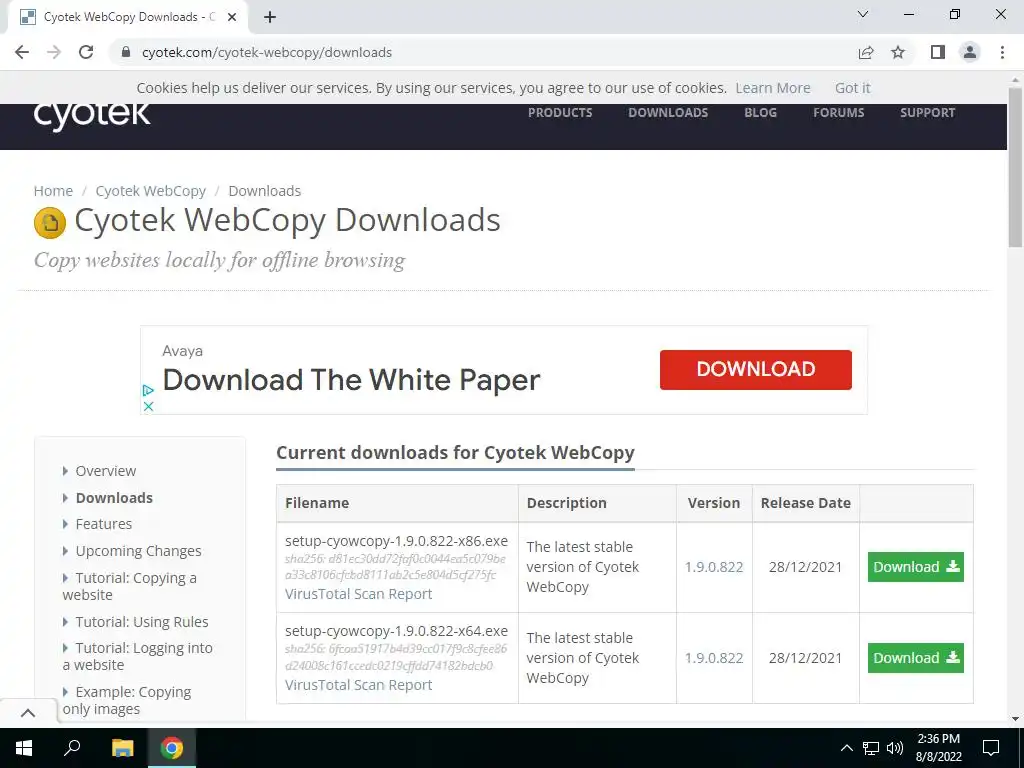Click the padlock site info icon
The width and height of the screenshot is (1024, 768).
click(x=126, y=52)
